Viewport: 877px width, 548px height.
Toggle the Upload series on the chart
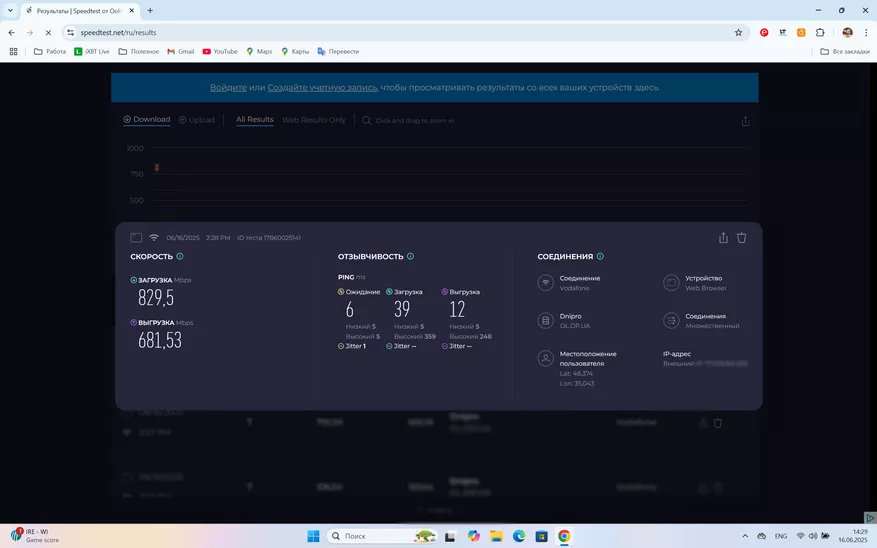[197, 120]
